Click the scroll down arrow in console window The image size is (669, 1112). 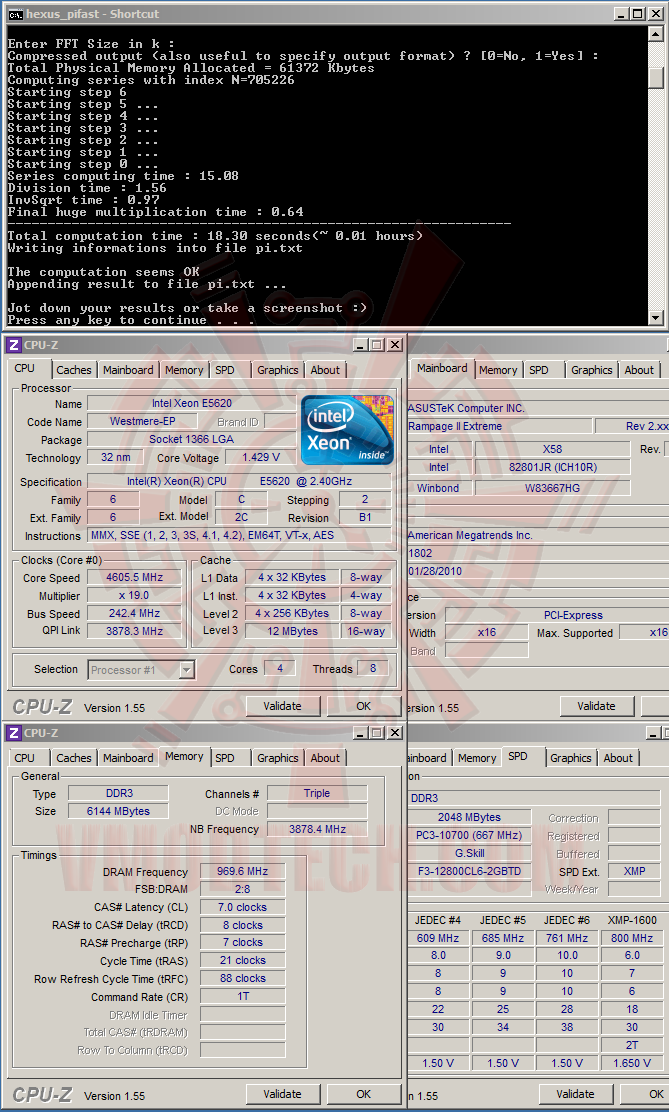(656, 318)
